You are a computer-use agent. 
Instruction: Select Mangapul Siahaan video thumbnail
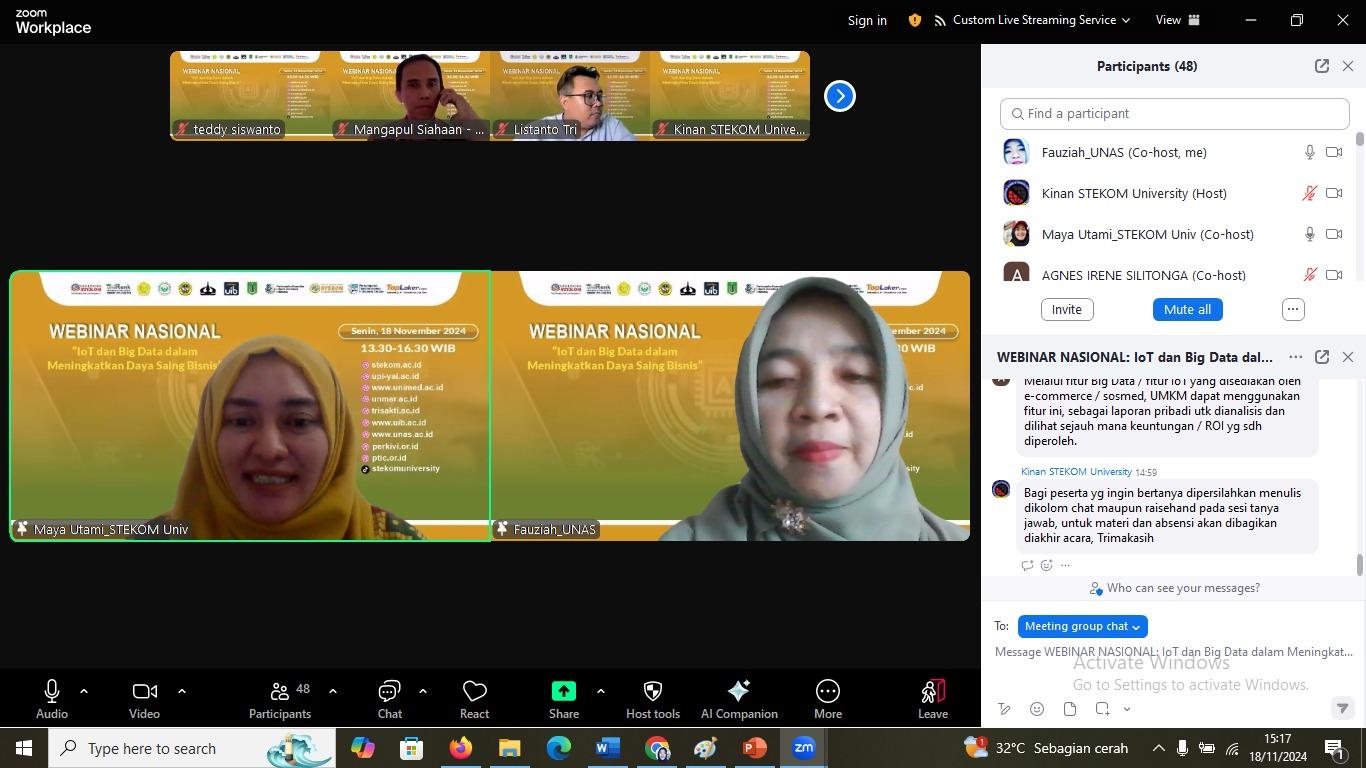pyautogui.click(x=410, y=96)
